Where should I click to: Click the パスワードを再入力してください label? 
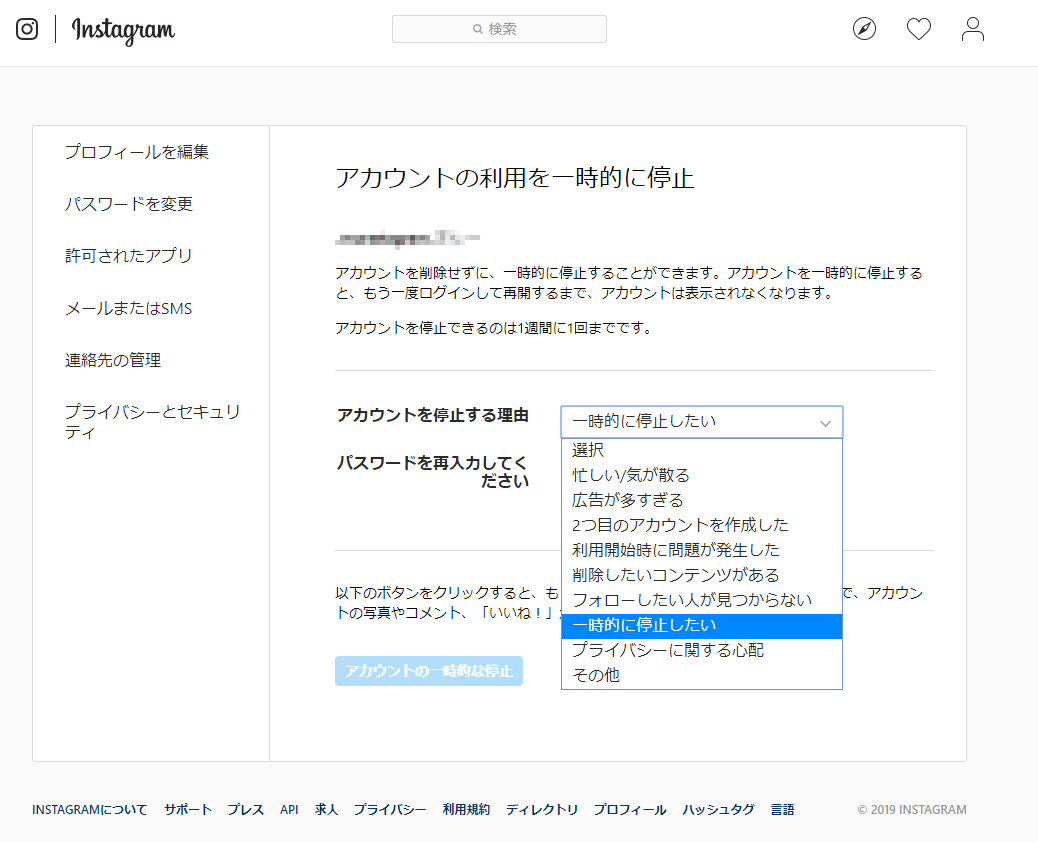[433, 472]
